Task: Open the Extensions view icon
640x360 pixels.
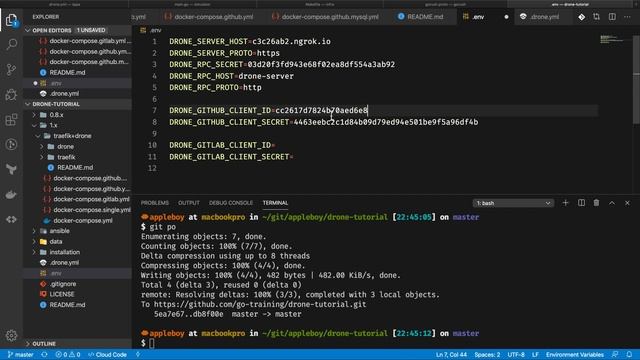Action: tap(11, 120)
